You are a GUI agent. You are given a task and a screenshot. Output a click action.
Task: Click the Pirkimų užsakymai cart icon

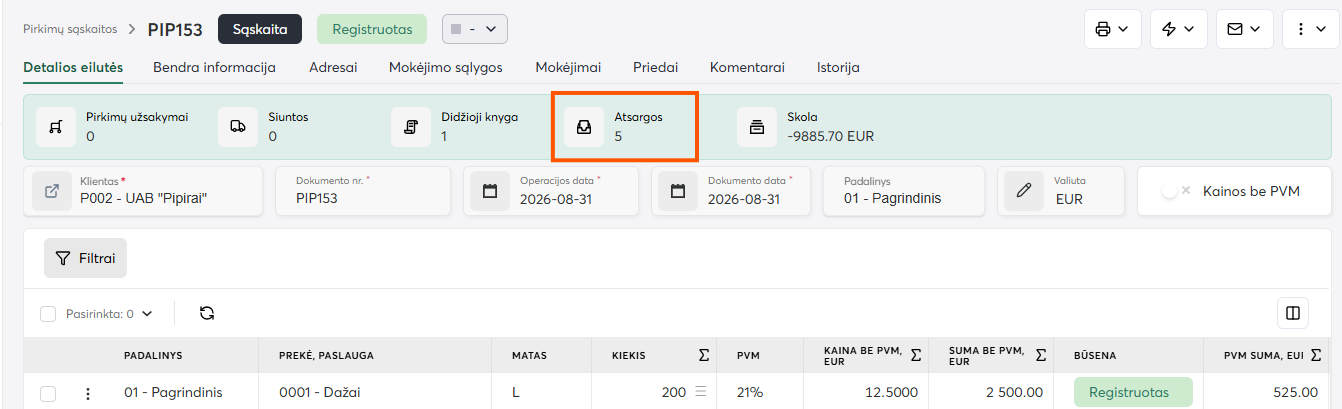click(x=56, y=127)
